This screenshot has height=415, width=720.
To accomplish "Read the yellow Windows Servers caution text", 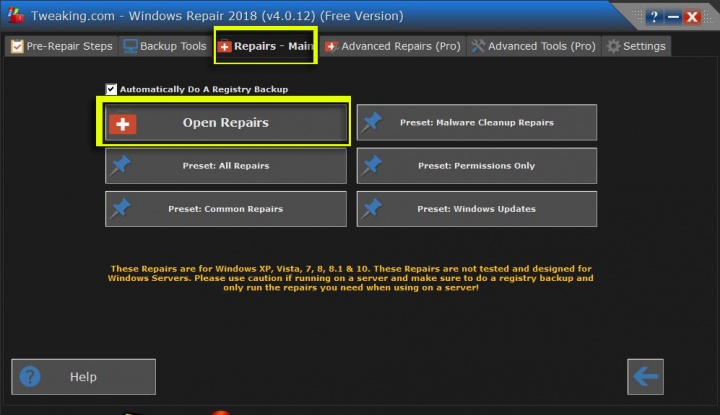I will coord(350,278).
